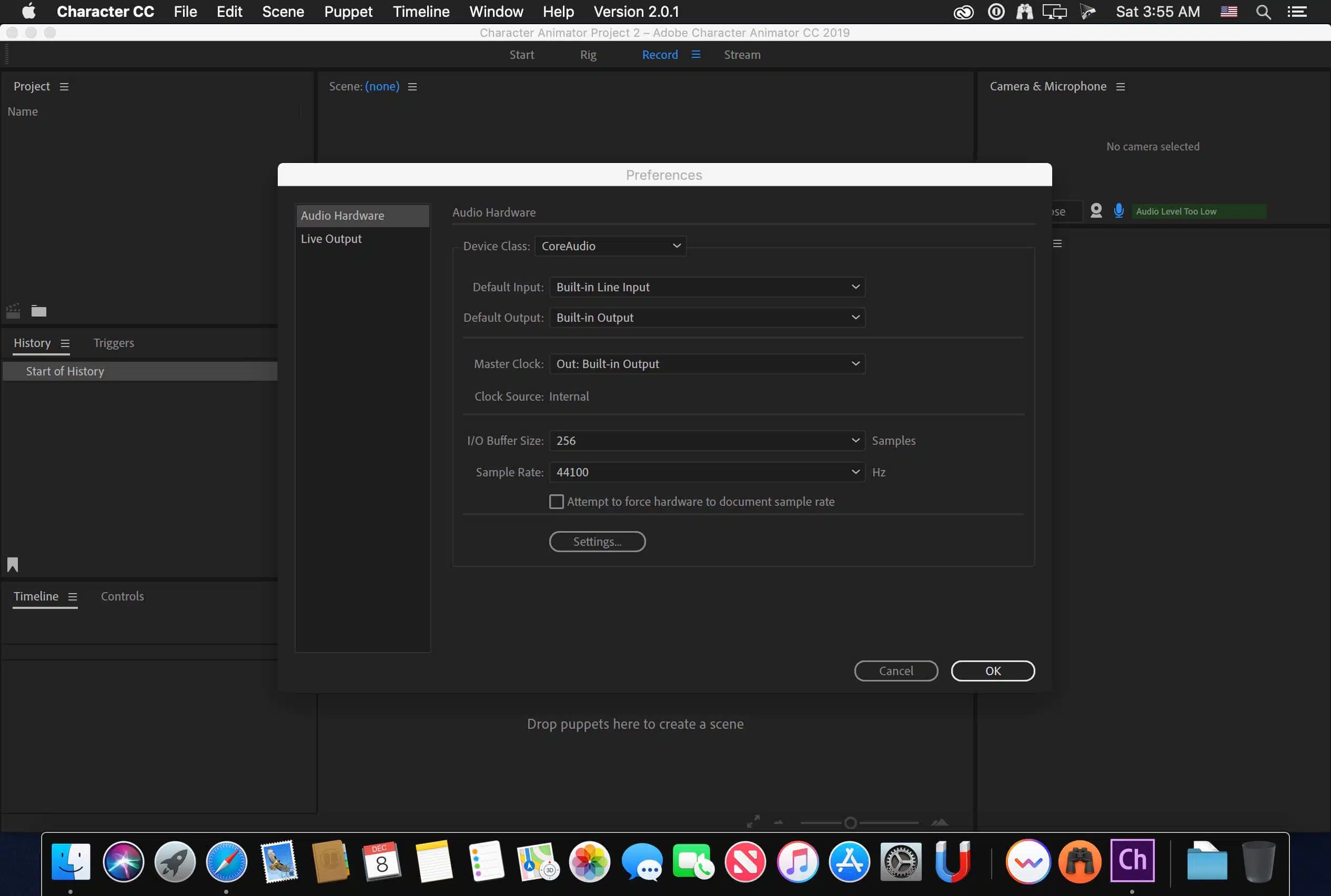Open Character Animator from the Dock
The image size is (1331, 896).
pyautogui.click(x=1132, y=861)
